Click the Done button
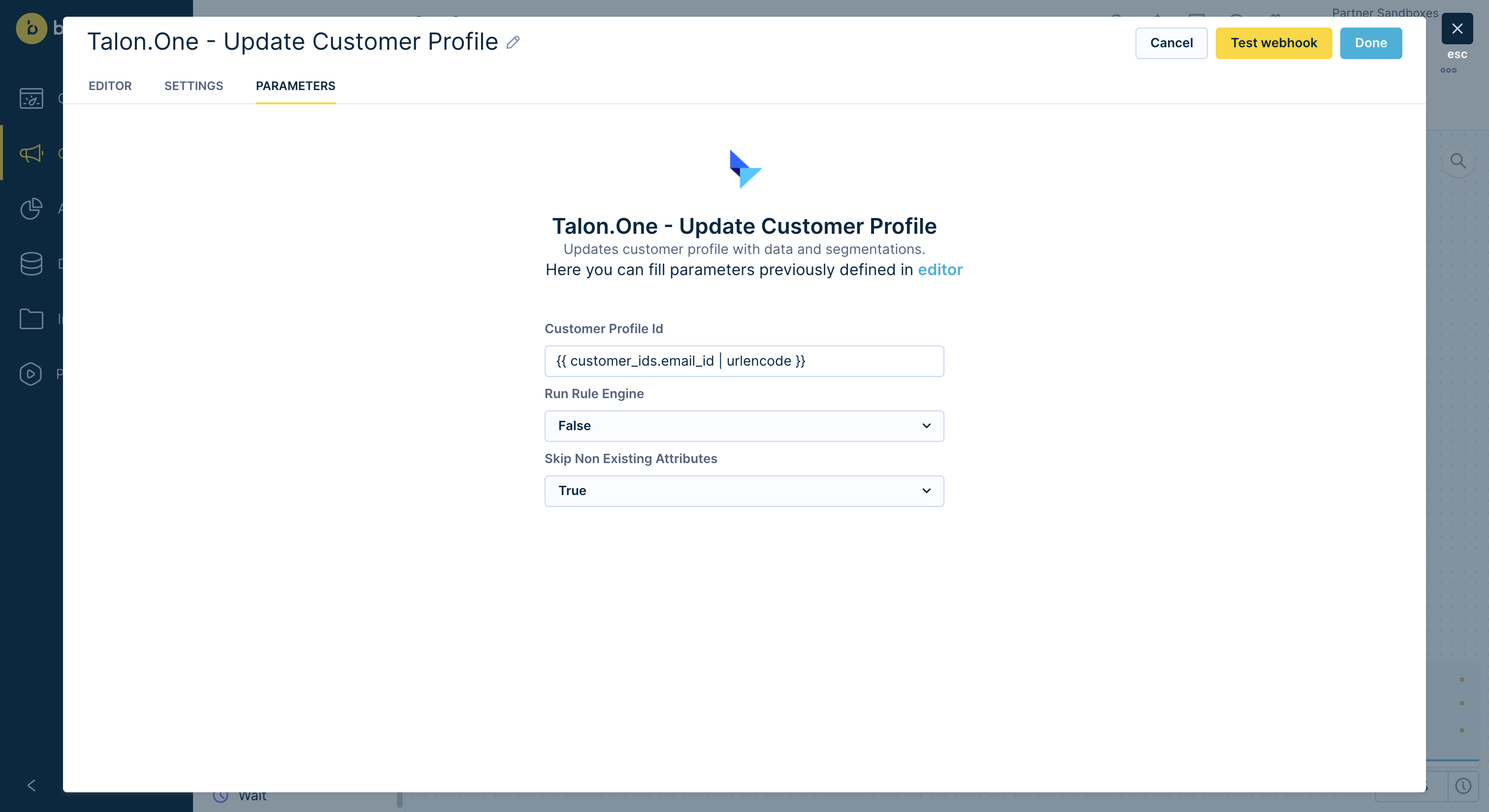 click(1370, 43)
